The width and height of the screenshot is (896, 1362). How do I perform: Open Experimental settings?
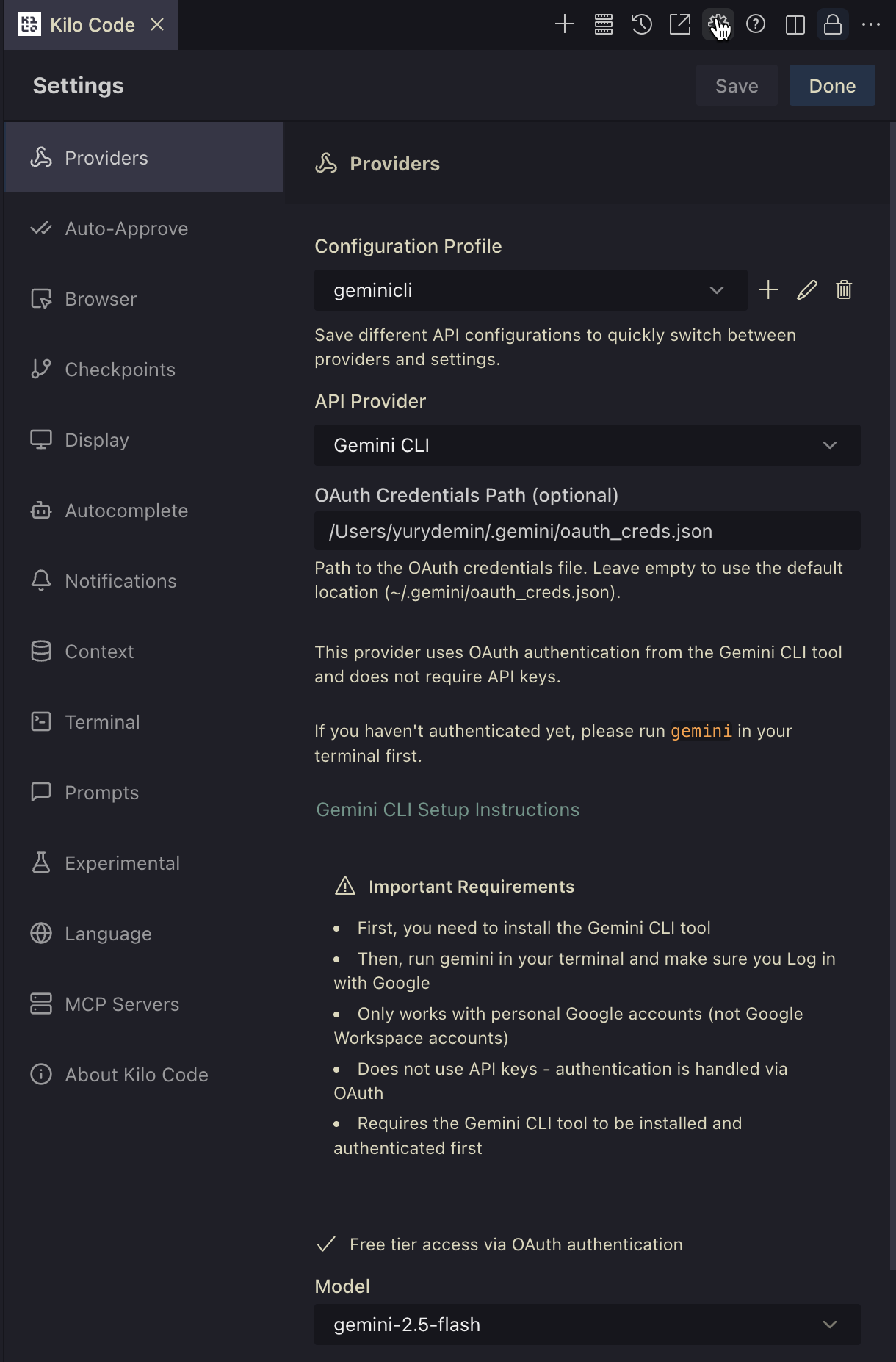coord(144,863)
